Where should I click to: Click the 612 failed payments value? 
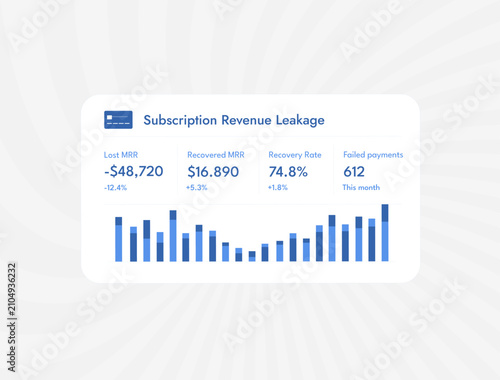tap(354, 172)
